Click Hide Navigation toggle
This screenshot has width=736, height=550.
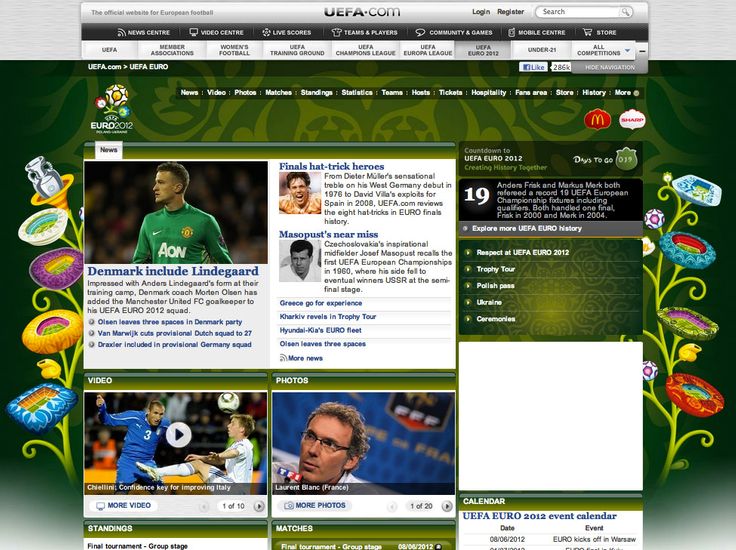[x=610, y=68]
